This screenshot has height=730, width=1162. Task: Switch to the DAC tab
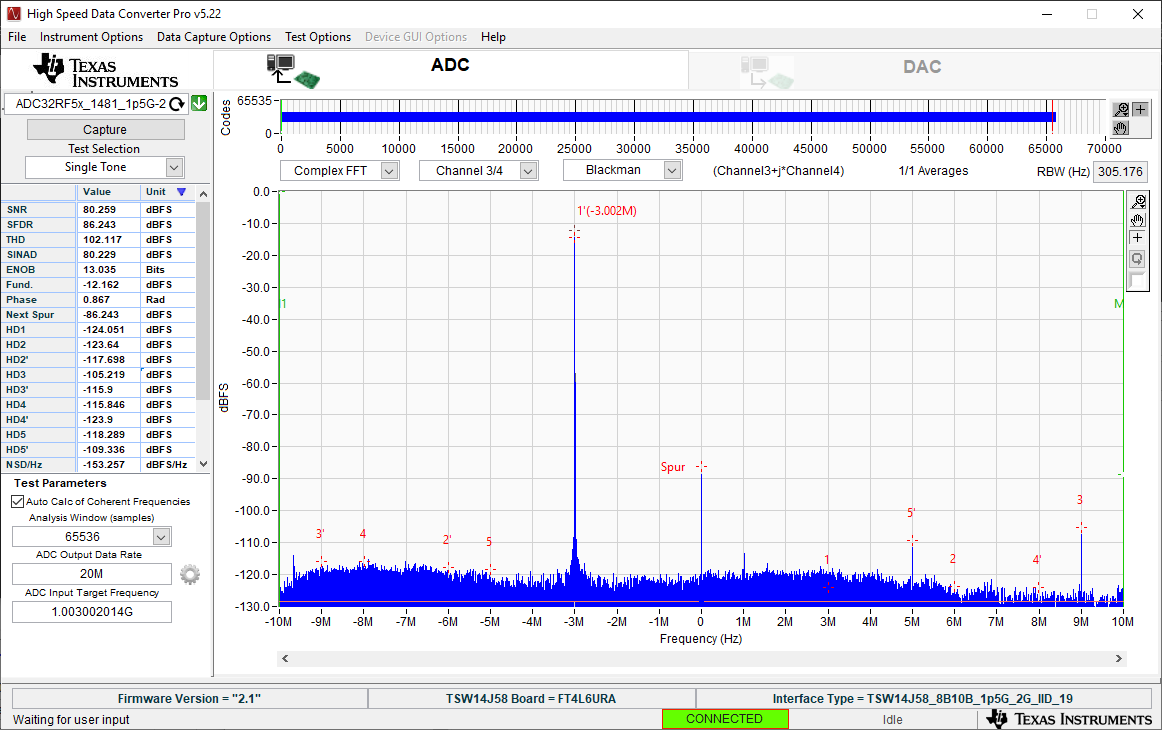pos(921,67)
